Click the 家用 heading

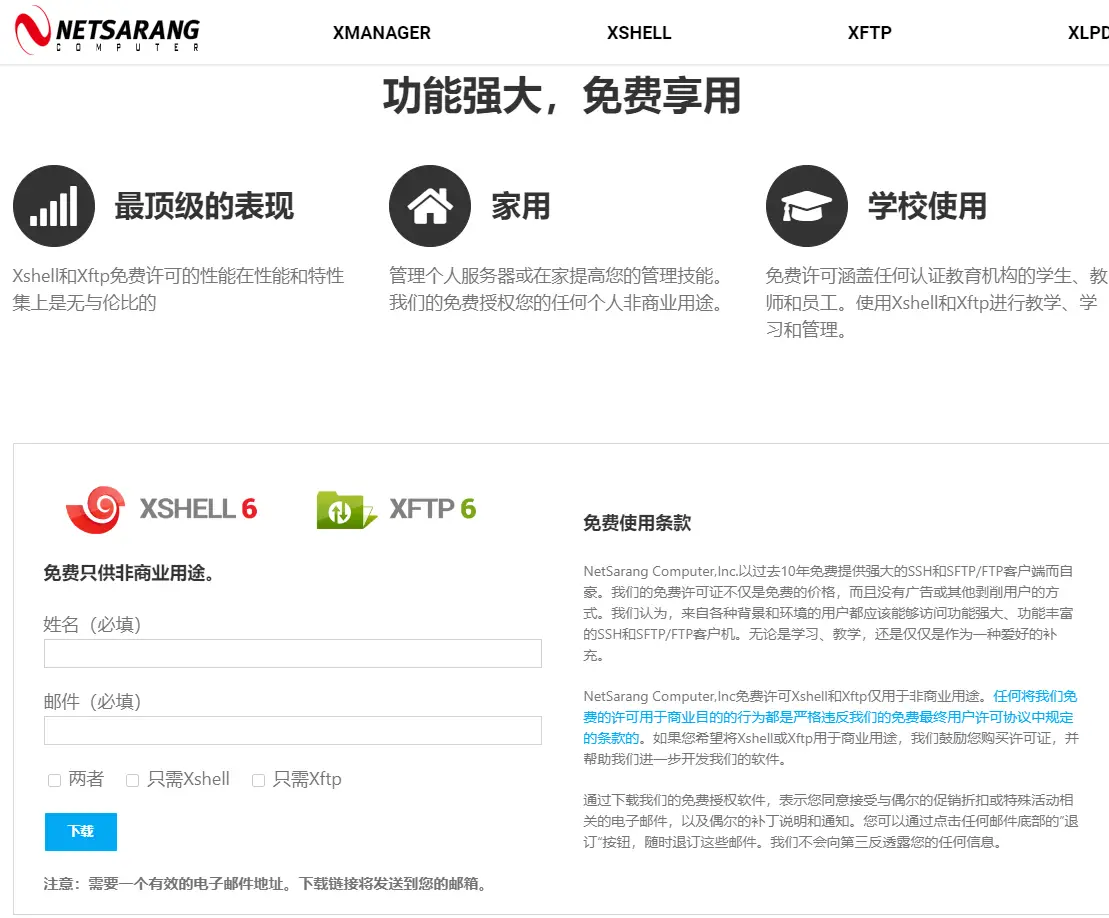521,206
